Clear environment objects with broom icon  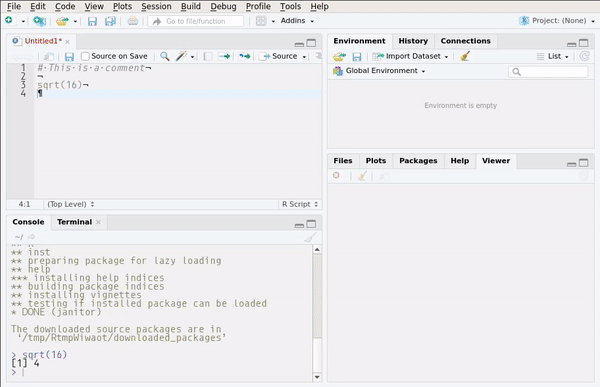tap(465, 56)
